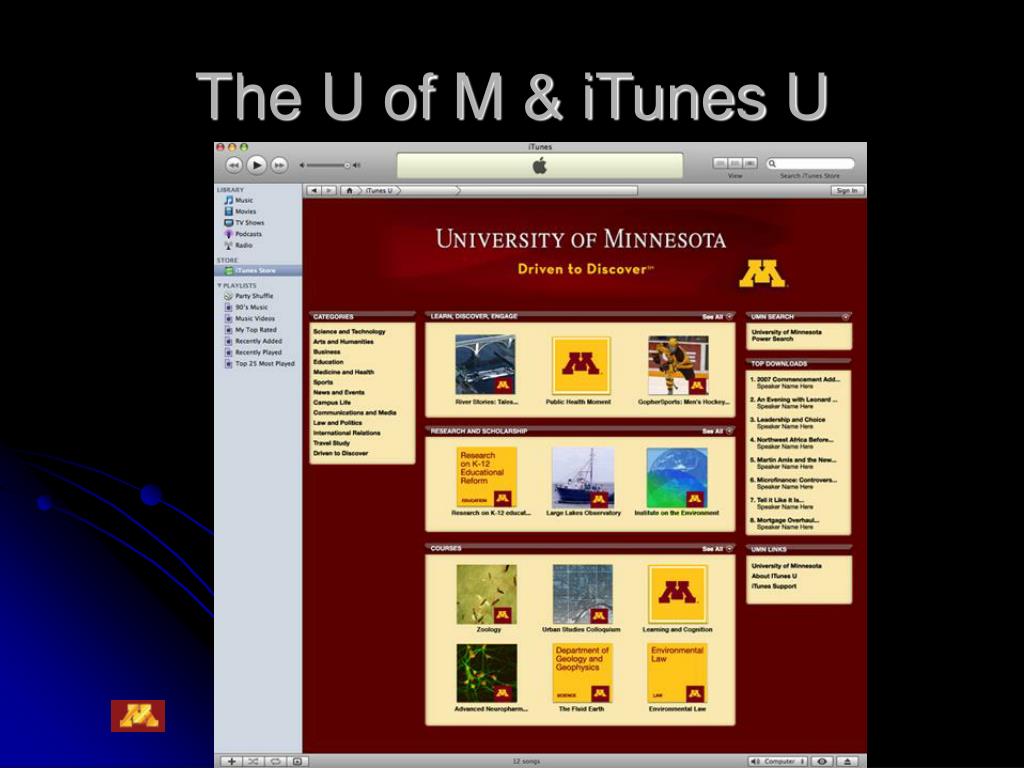Open the River Stories thumbnail
Screen dimensions: 1024x768
coord(485,364)
